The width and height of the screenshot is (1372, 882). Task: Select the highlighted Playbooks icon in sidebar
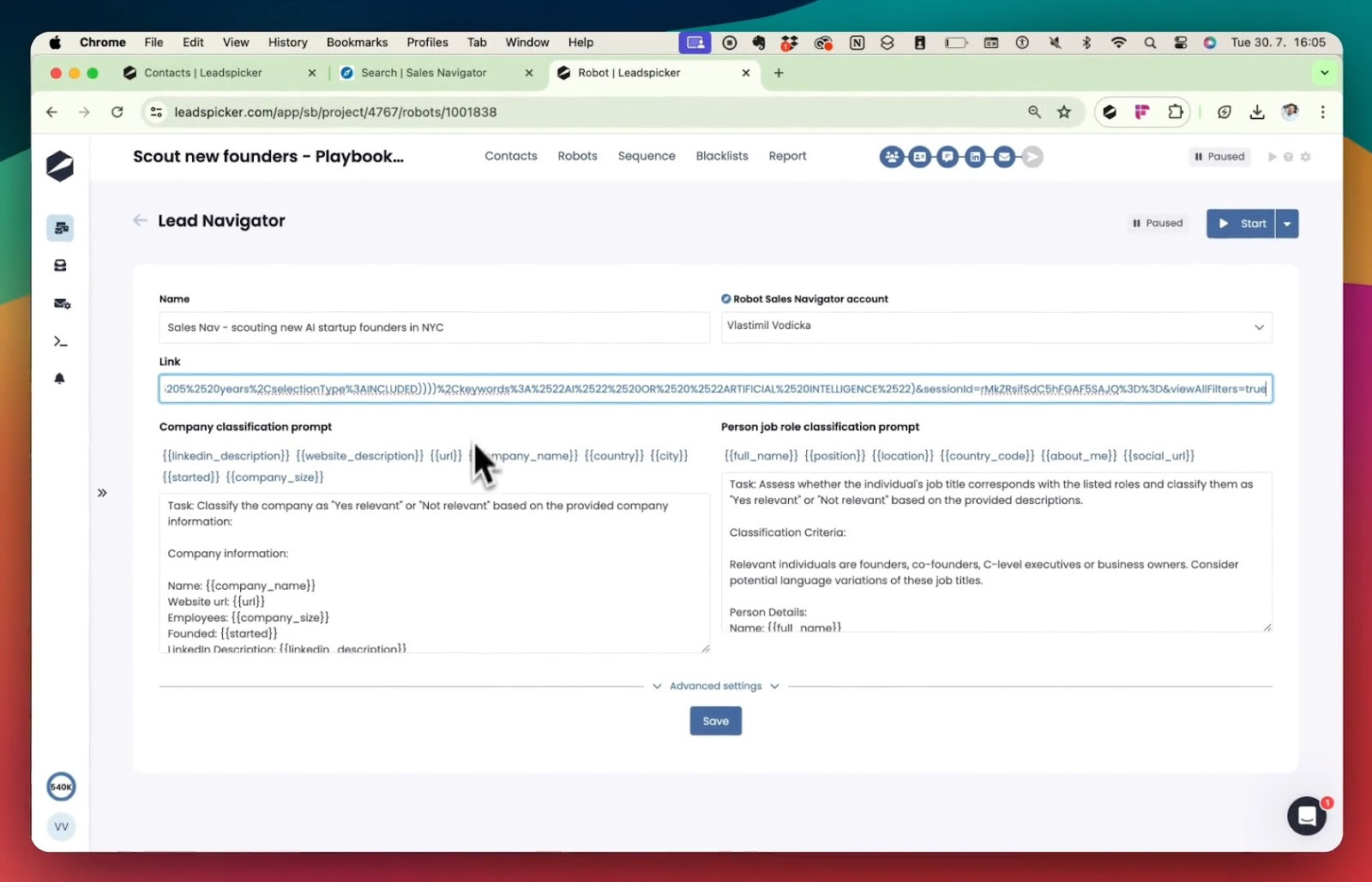59,228
